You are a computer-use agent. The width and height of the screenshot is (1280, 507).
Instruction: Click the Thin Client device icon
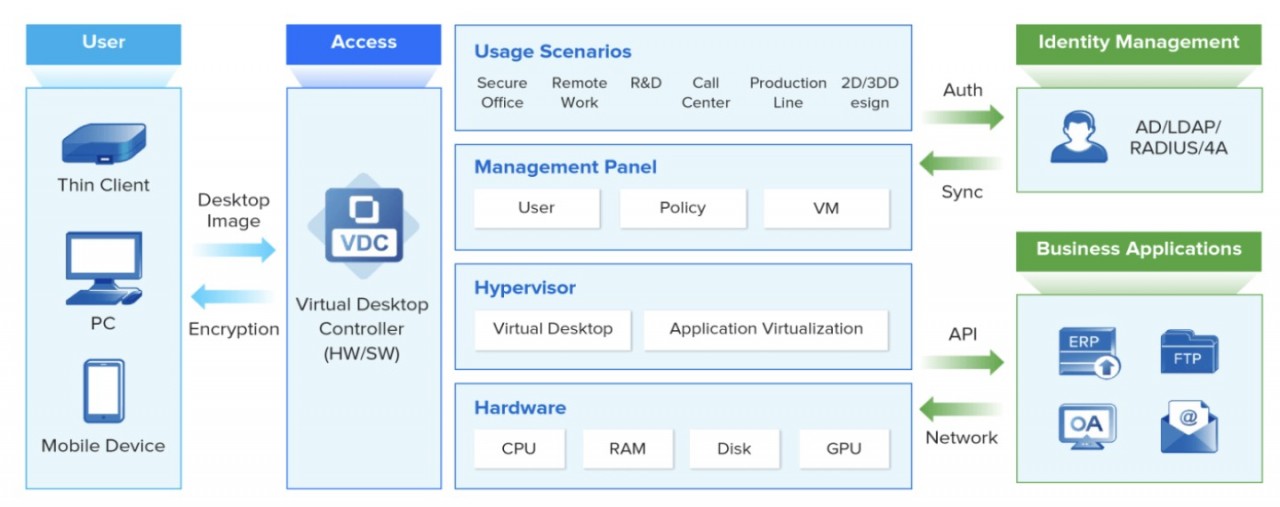point(103,144)
